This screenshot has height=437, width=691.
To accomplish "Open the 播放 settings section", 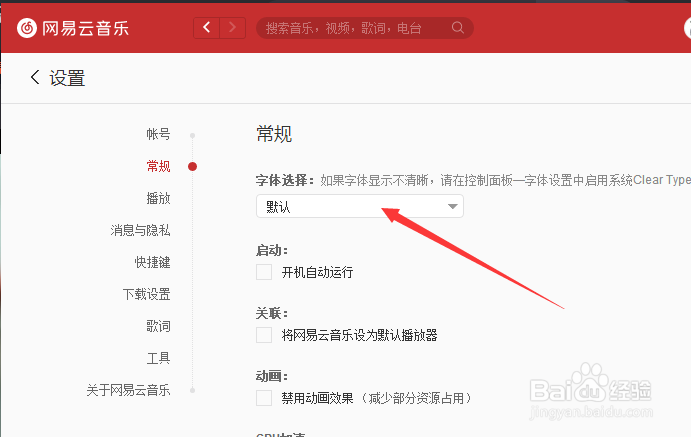I will point(158,198).
